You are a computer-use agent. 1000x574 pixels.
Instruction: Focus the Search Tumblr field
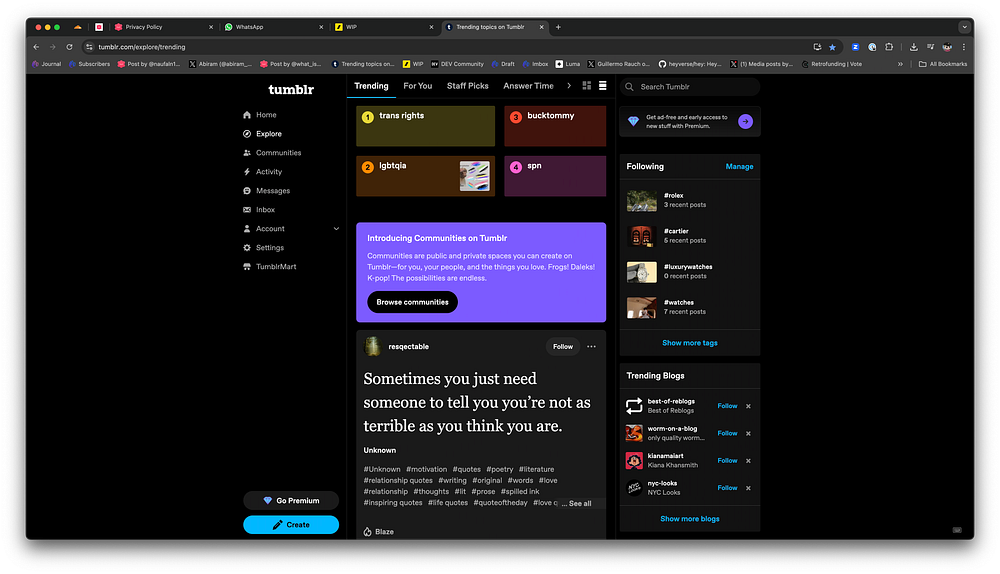(690, 87)
